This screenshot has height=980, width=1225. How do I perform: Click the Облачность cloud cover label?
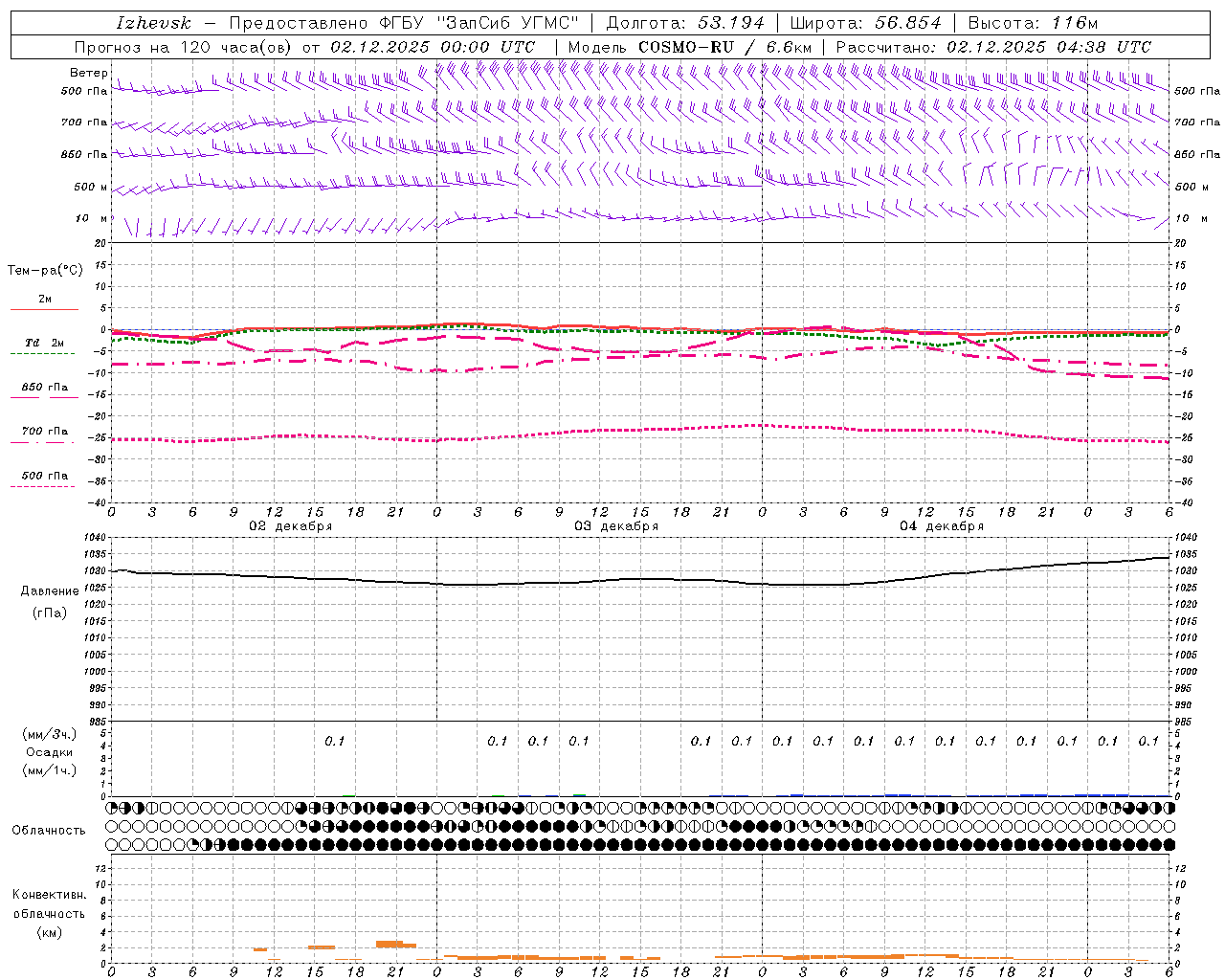coord(49,831)
